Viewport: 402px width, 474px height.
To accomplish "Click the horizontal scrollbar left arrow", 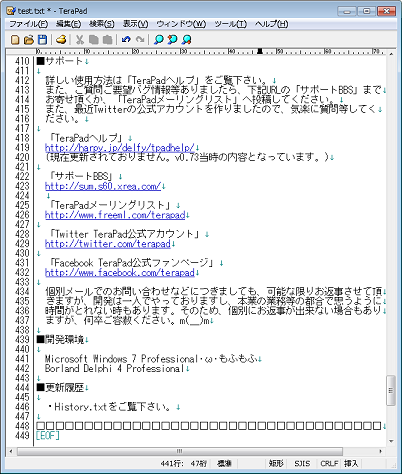I will [11, 451].
